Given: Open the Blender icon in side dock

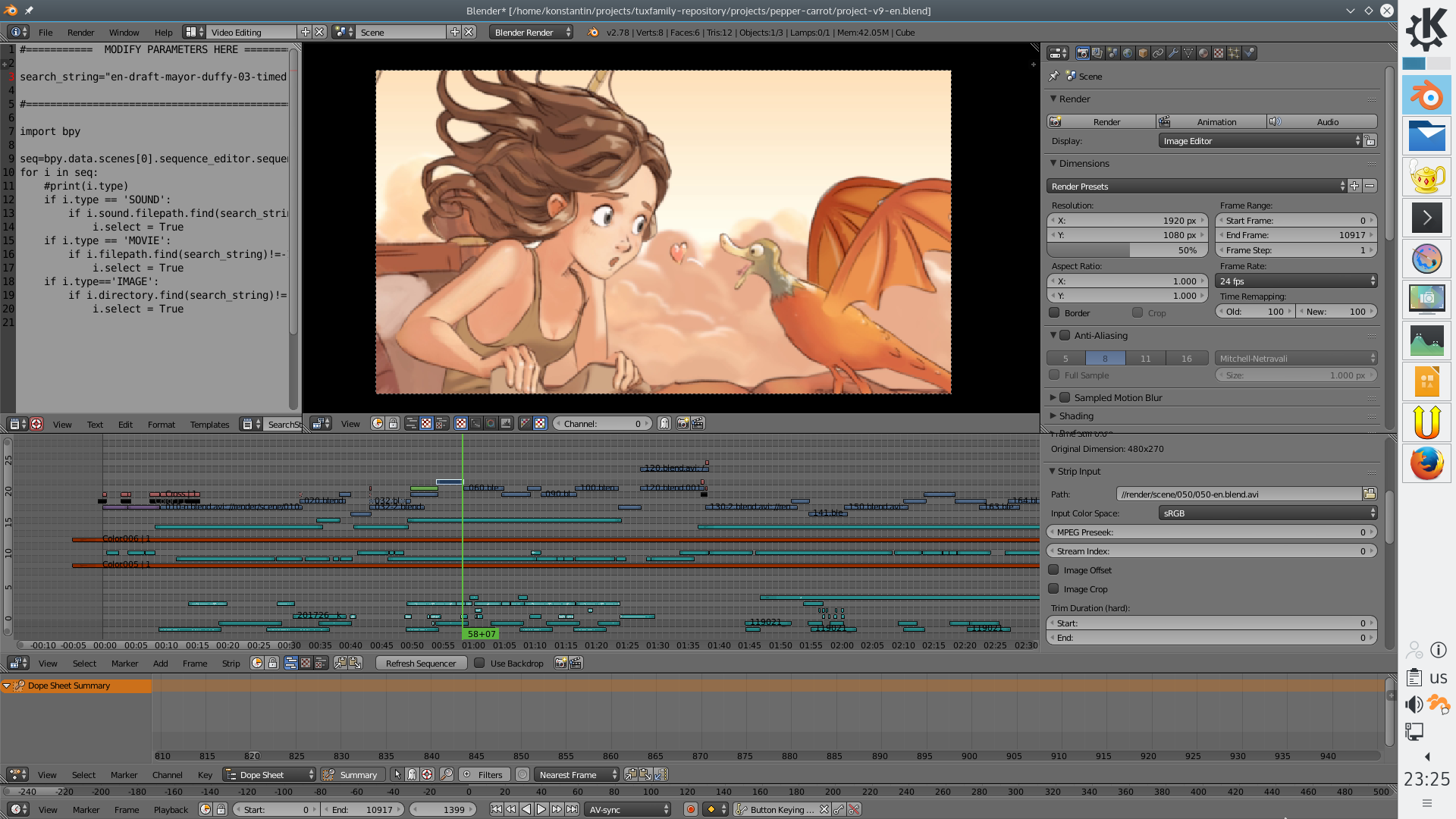Looking at the screenshot, I should [1426, 96].
